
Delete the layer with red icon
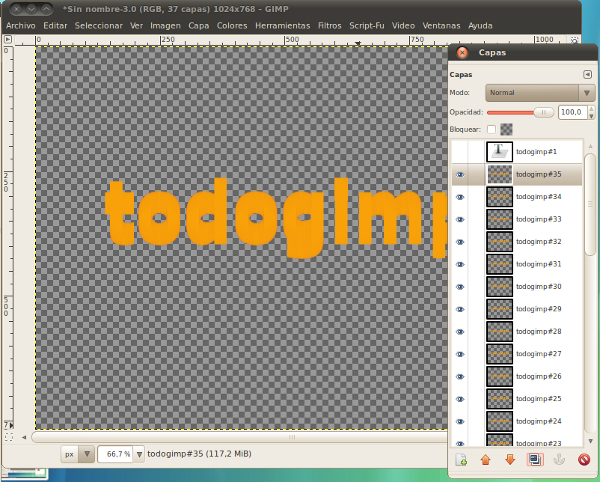(583, 460)
